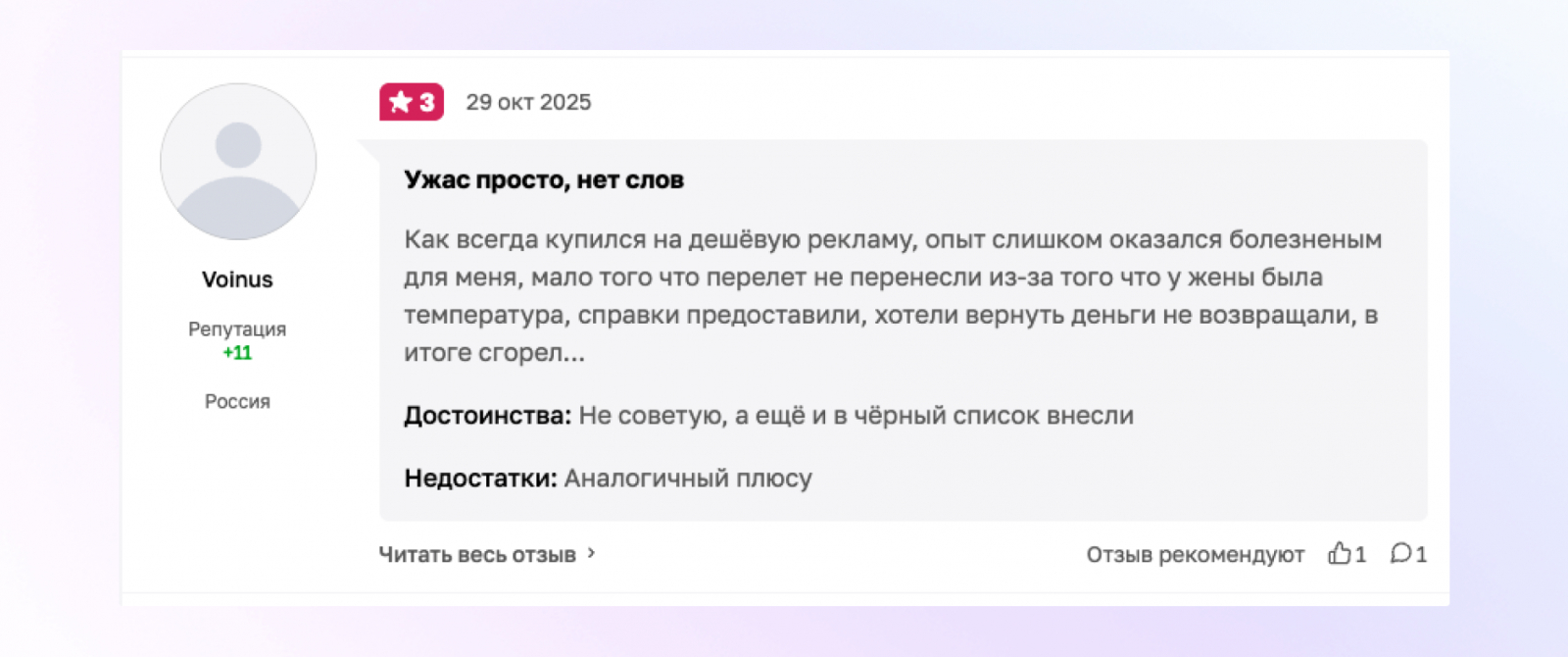
Task: Click the like count next to thumbs-up
Action: pyautogui.click(x=1360, y=554)
